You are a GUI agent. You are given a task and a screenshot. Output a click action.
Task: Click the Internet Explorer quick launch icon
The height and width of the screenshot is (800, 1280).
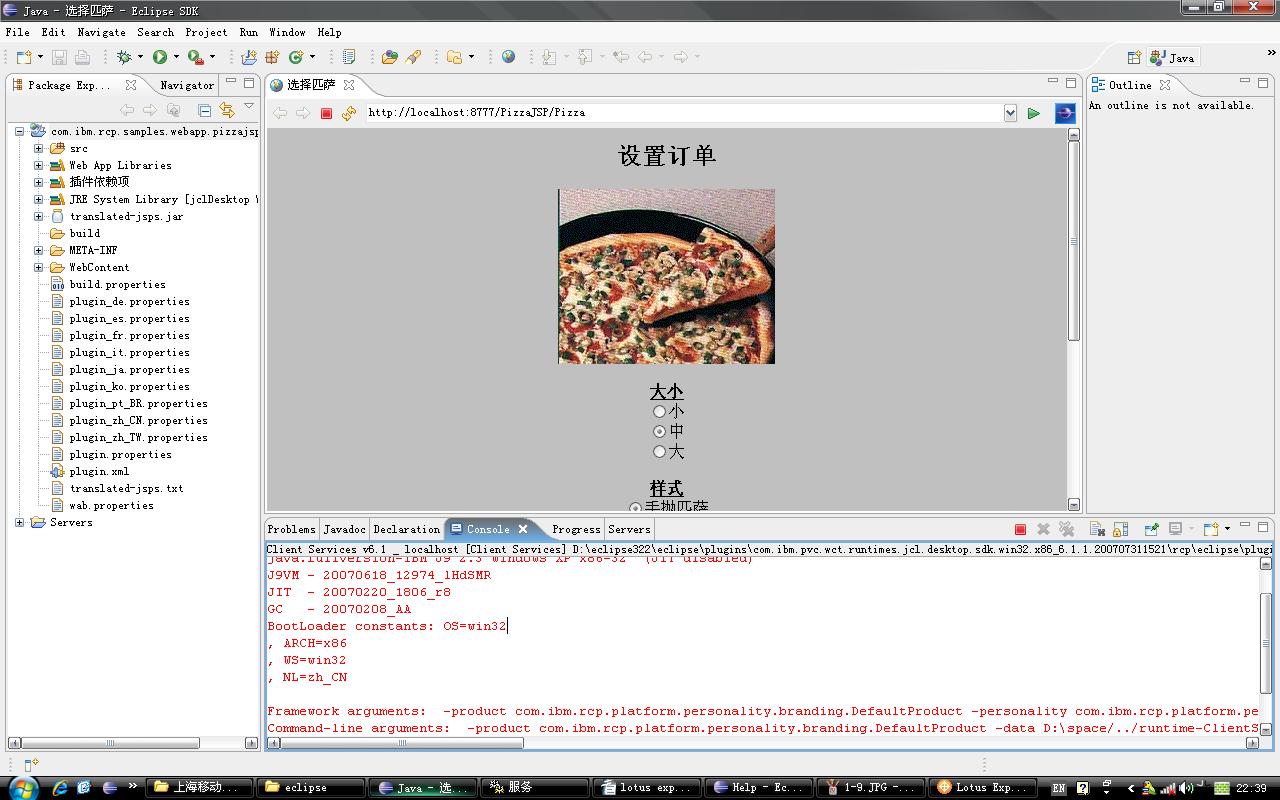tap(61, 787)
